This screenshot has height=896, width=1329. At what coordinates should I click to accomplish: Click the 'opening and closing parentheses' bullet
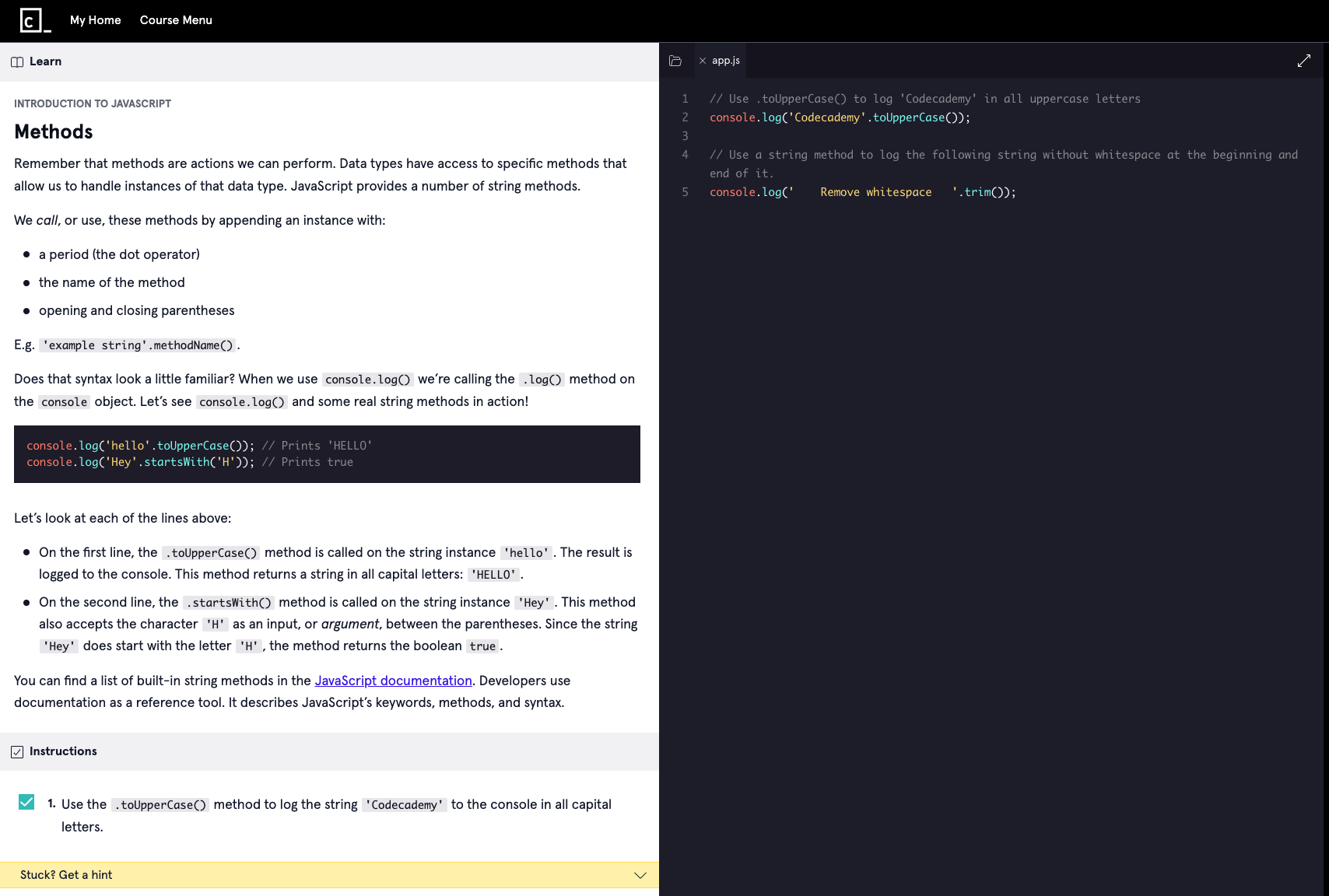136,310
